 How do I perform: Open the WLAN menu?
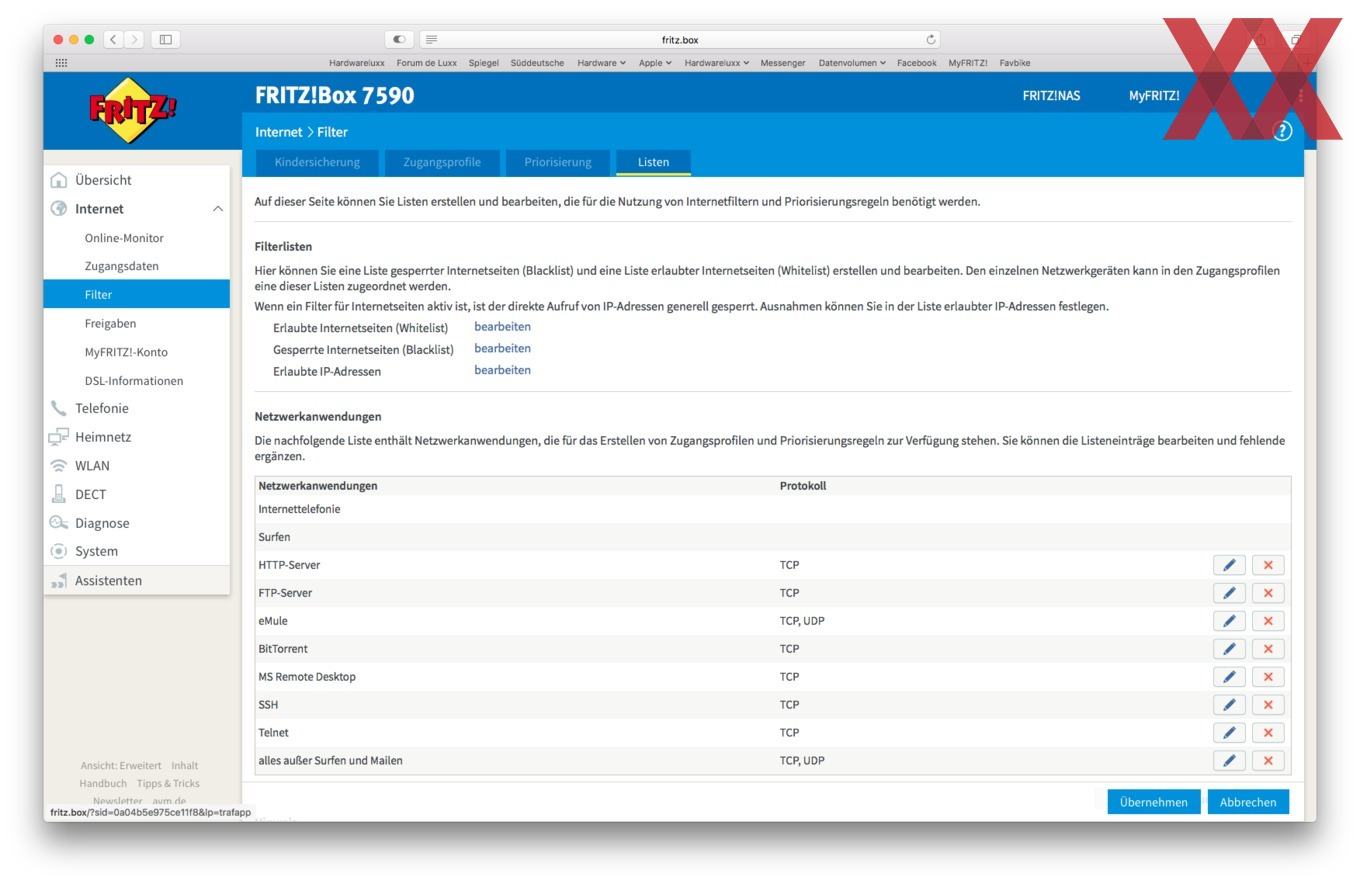(136, 466)
